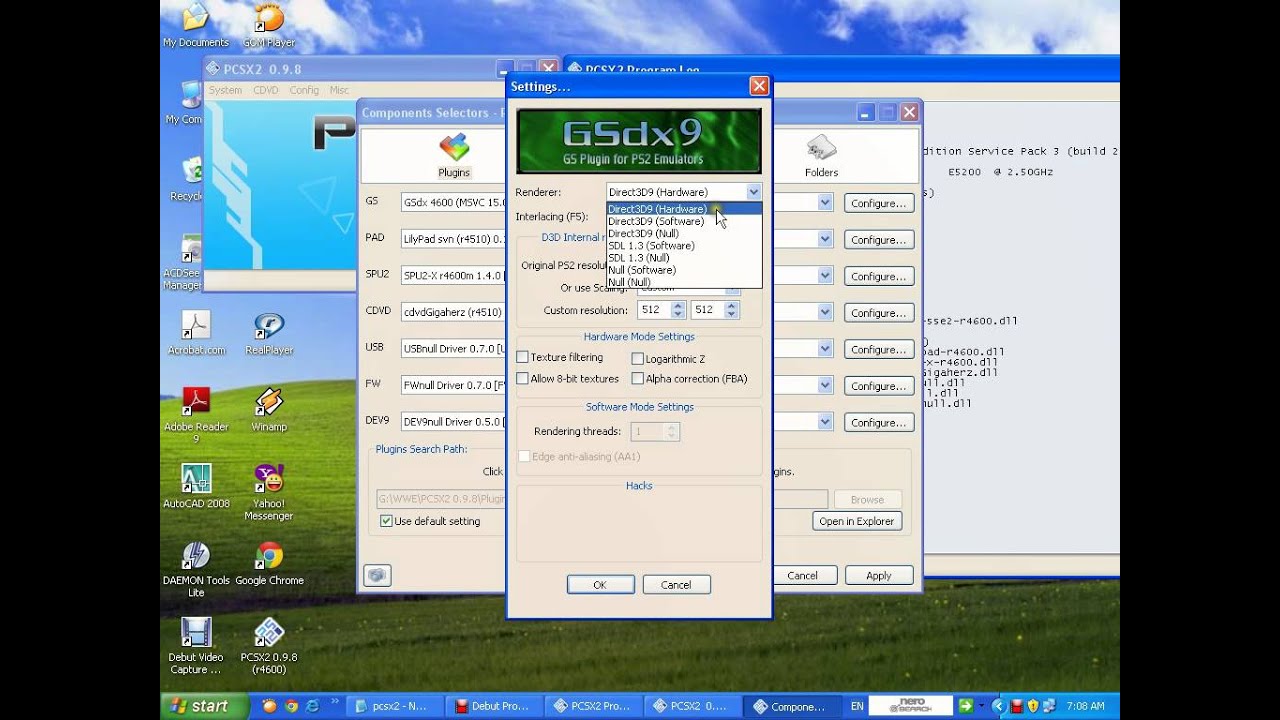Open FW plugin dropdown arrow

825,385
